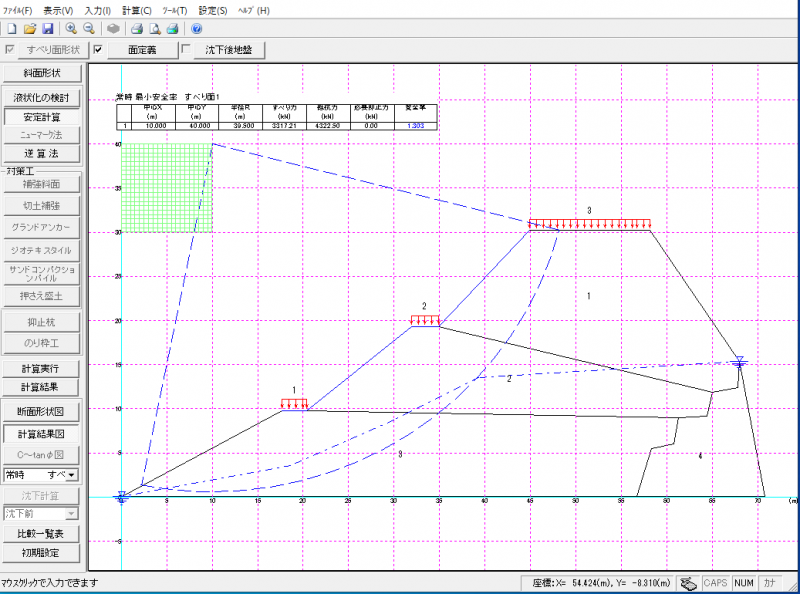This screenshot has height=594, width=800.
Task: Click safety factor value 1.303
Action: coord(415,126)
